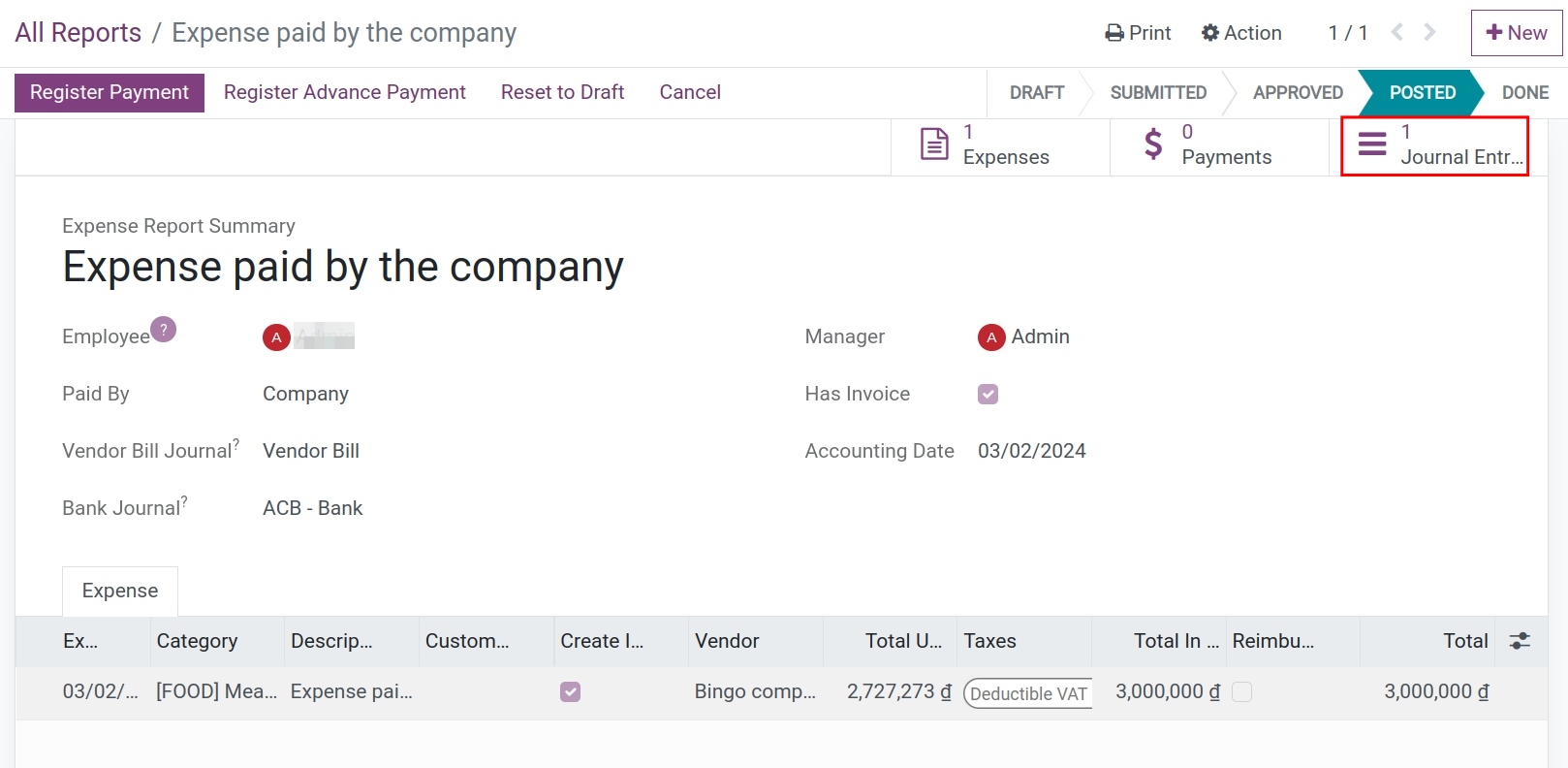Click the Cancel button
This screenshot has width=1568, height=768.
pos(690,92)
